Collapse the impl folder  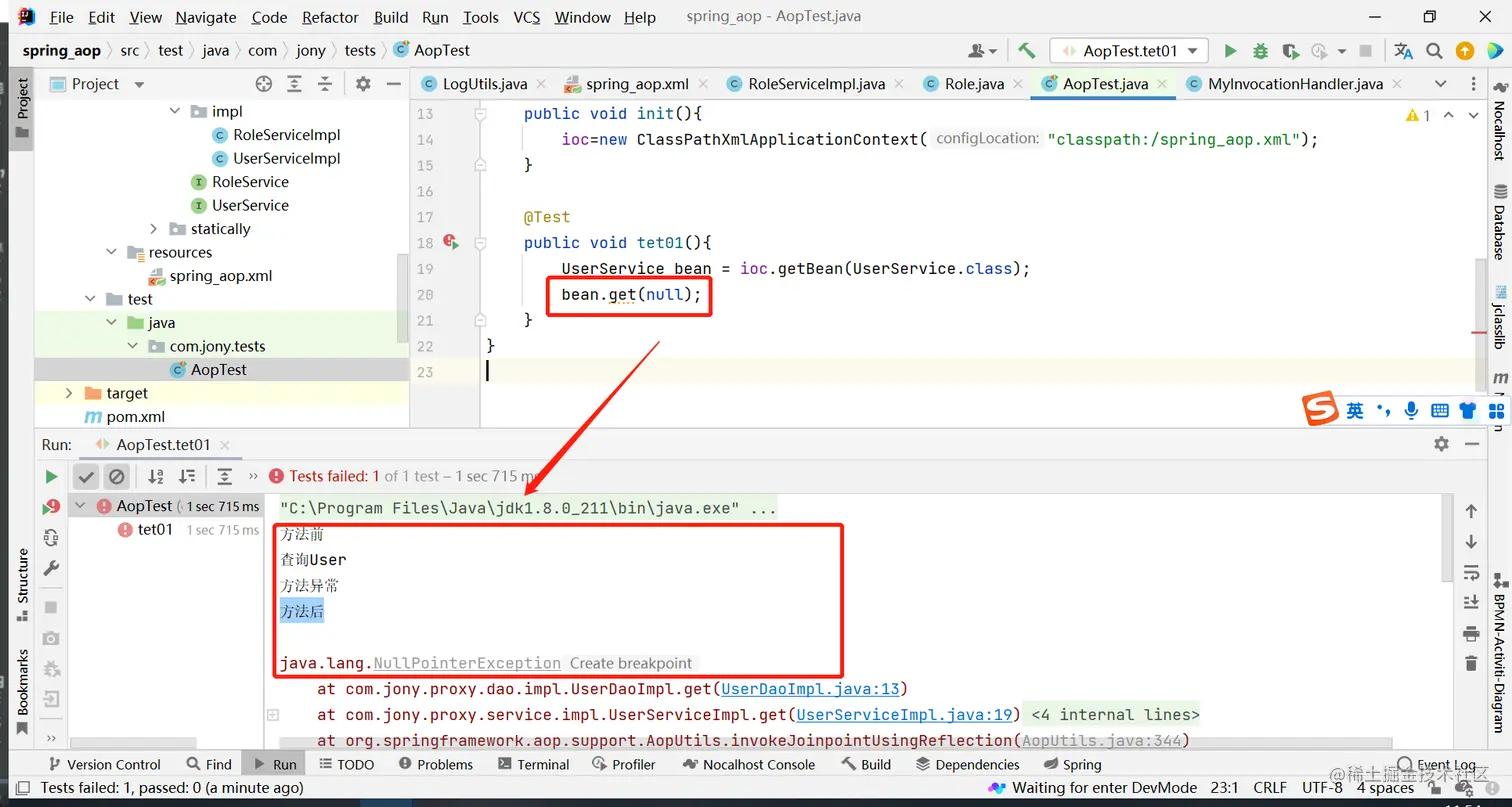(175, 112)
